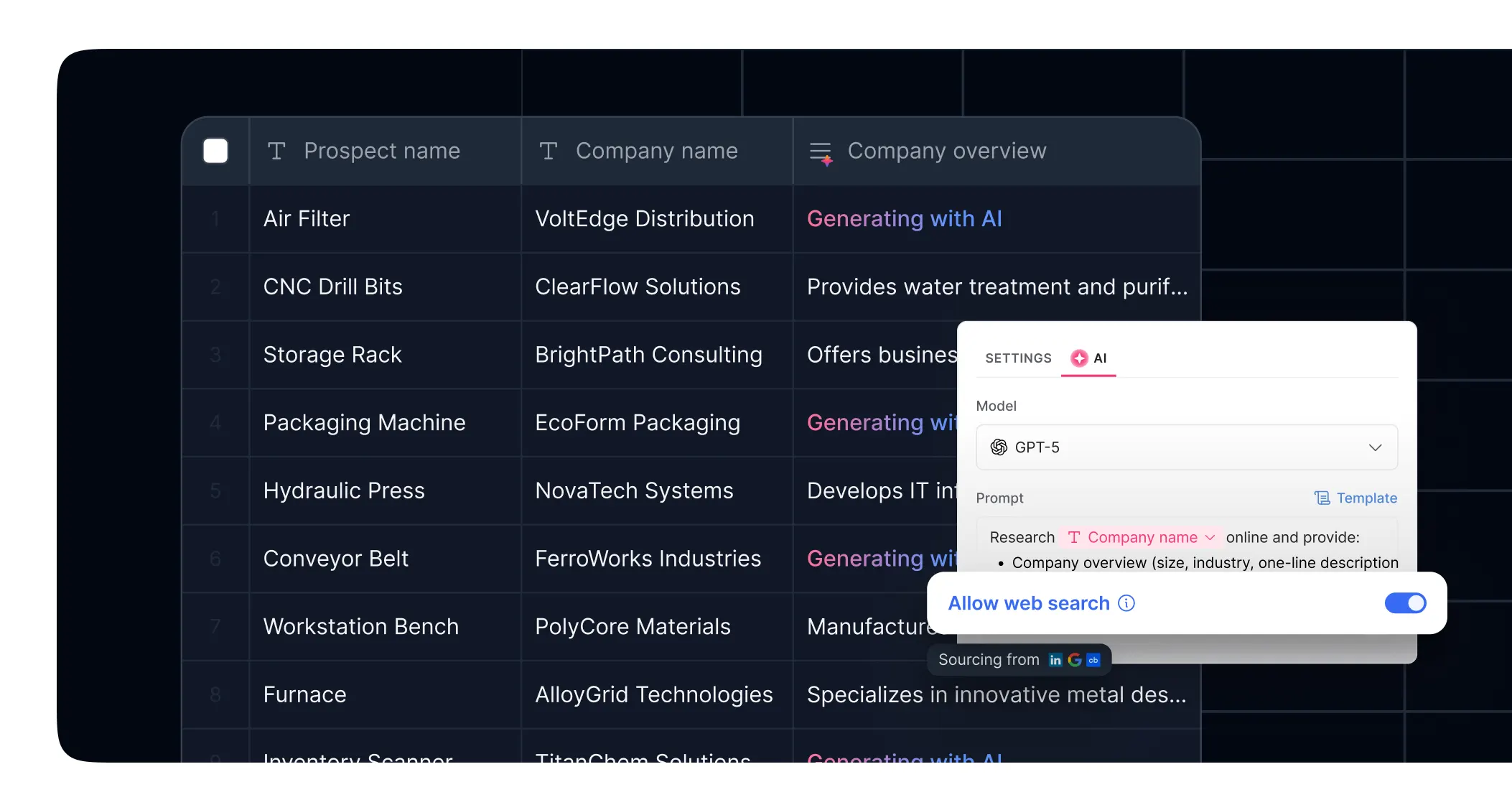Image resolution: width=1512 pixels, height=810 pixels.
Task: Click the text type icon beside Prospect name
Action: coord(276,151)
